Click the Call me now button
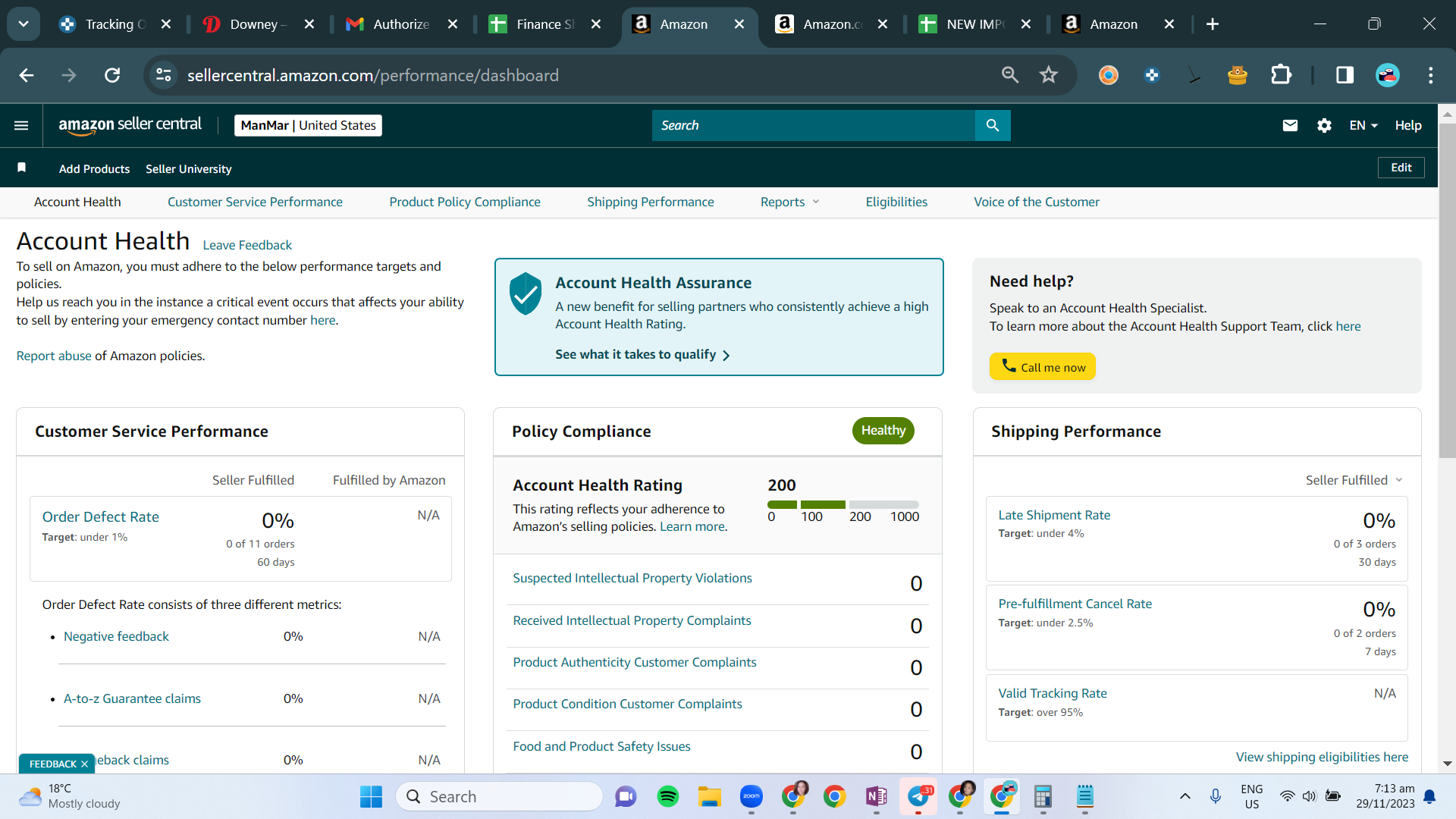Screen dimensions: 1456x819 click(1043, 367)
